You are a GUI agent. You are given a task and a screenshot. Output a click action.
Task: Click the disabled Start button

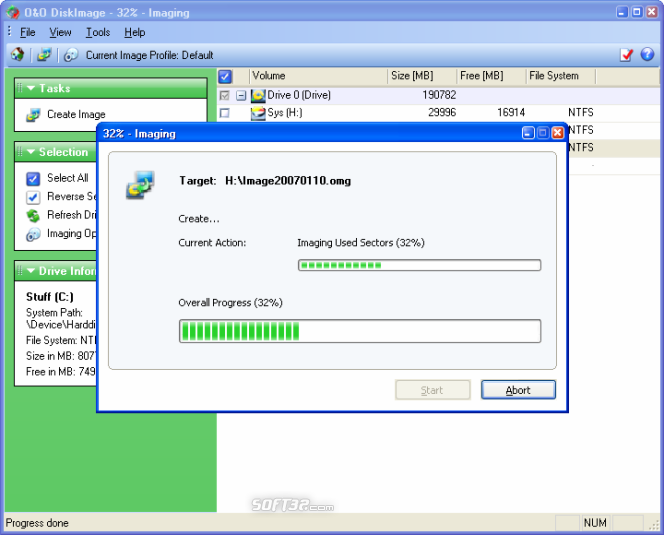tap(432, 390)
